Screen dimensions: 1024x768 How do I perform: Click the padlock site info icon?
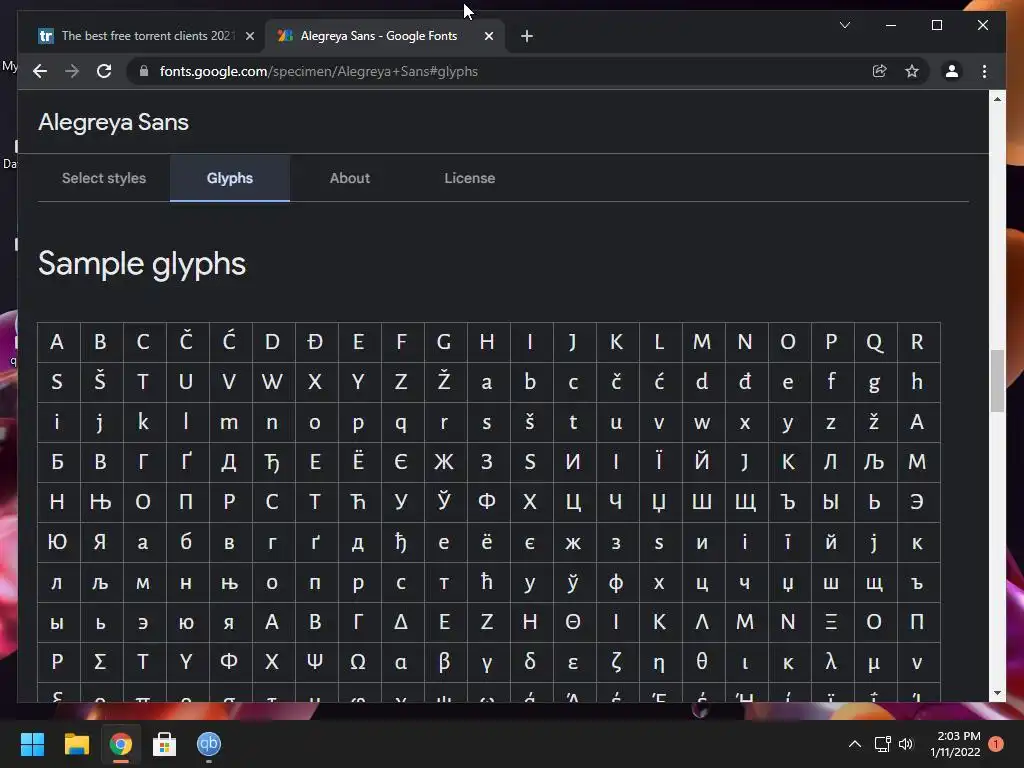point(144,71)
